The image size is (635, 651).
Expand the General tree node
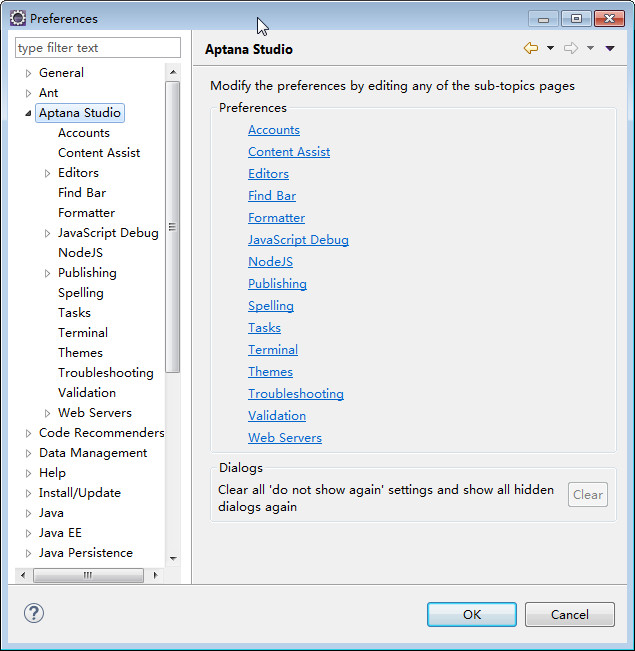pos(28,73)
